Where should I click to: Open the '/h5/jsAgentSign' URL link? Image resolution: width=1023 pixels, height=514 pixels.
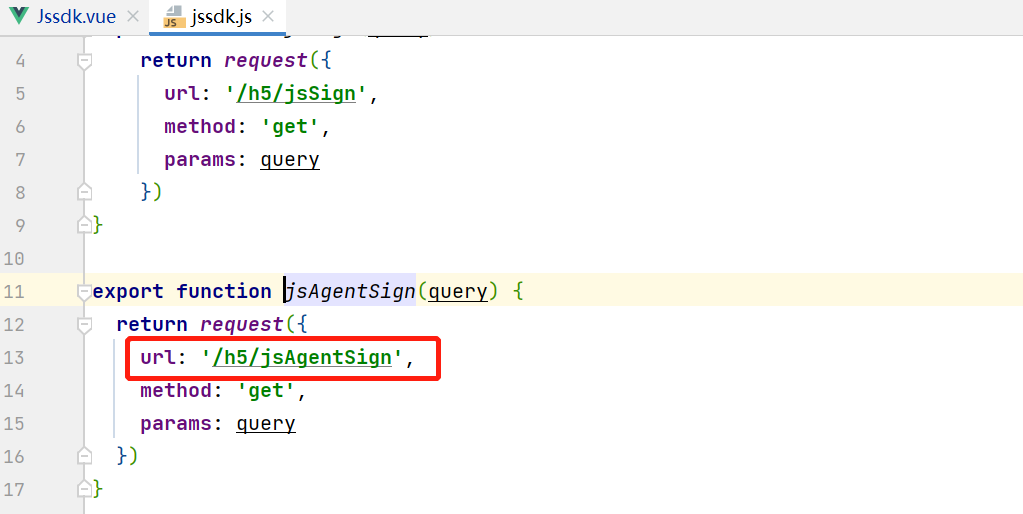click(x=302, y=357)
